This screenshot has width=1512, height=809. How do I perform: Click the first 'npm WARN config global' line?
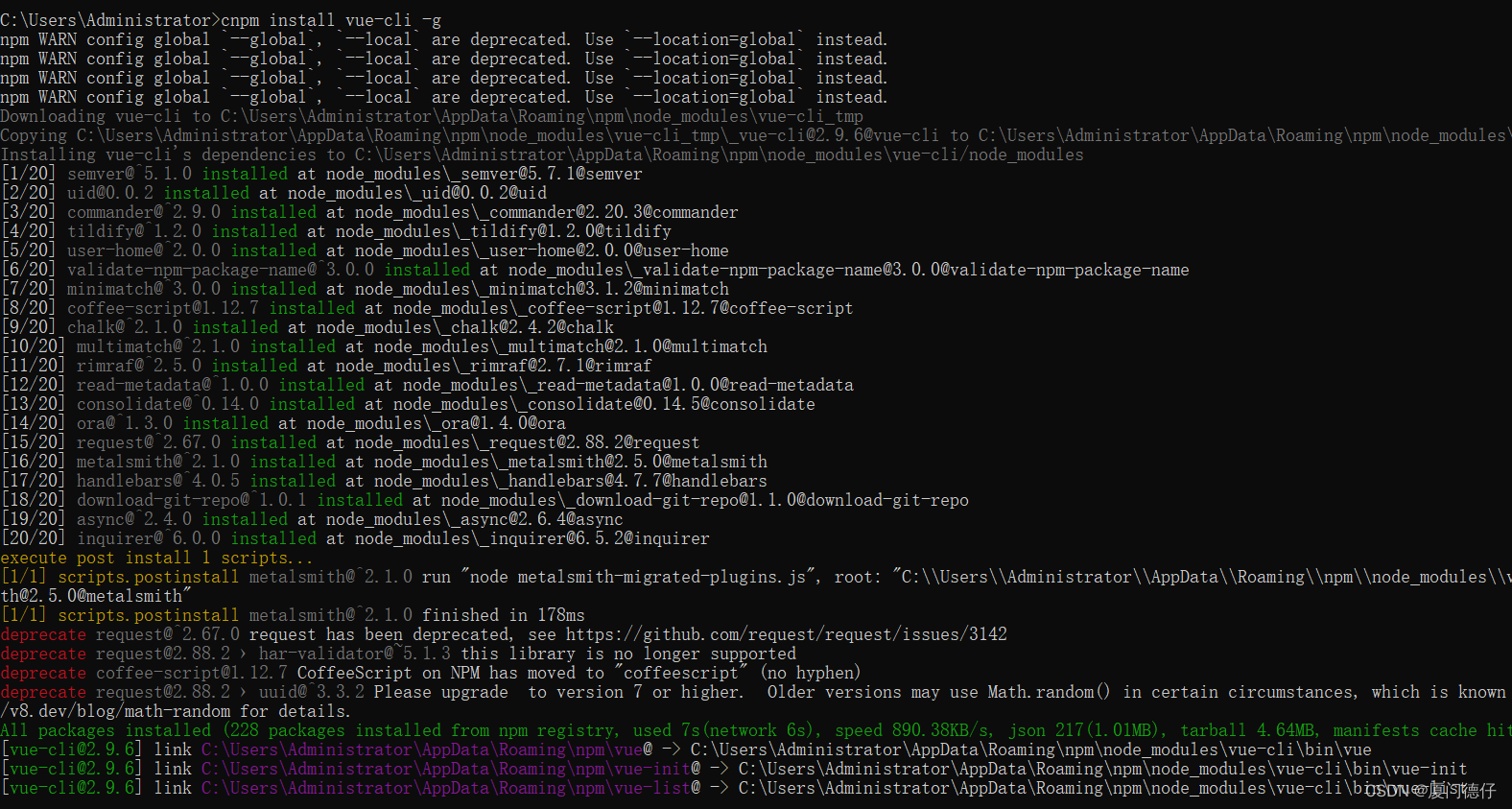(x=444, y=39)
